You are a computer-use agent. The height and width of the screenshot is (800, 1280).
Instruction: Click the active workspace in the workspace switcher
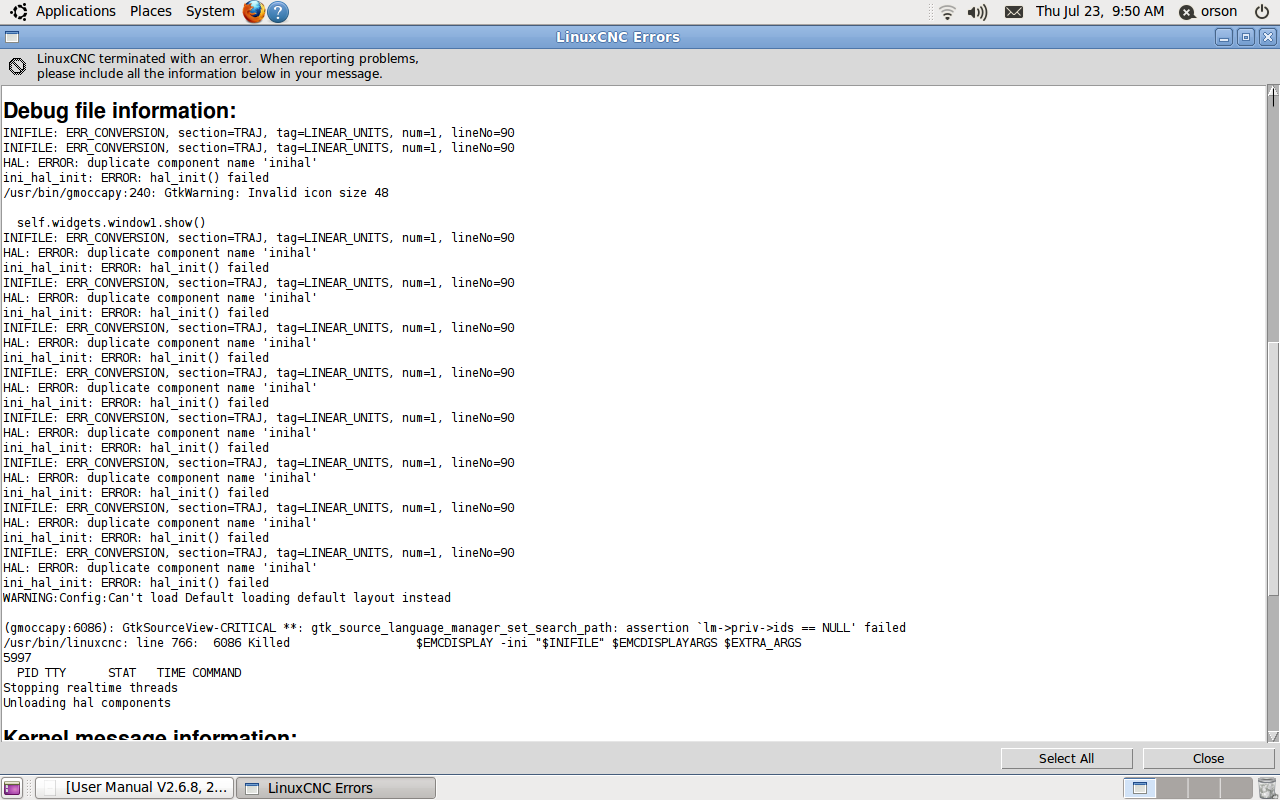tap(1139, 788)
